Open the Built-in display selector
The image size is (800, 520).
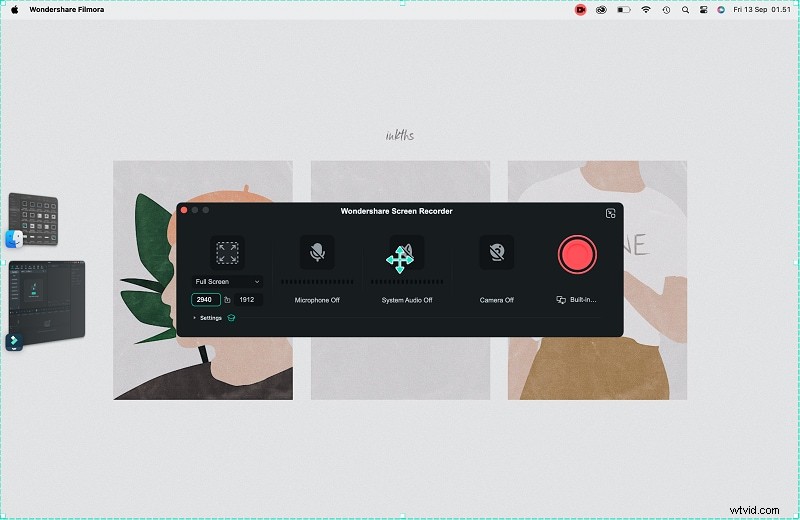click(x=576, y=299)
